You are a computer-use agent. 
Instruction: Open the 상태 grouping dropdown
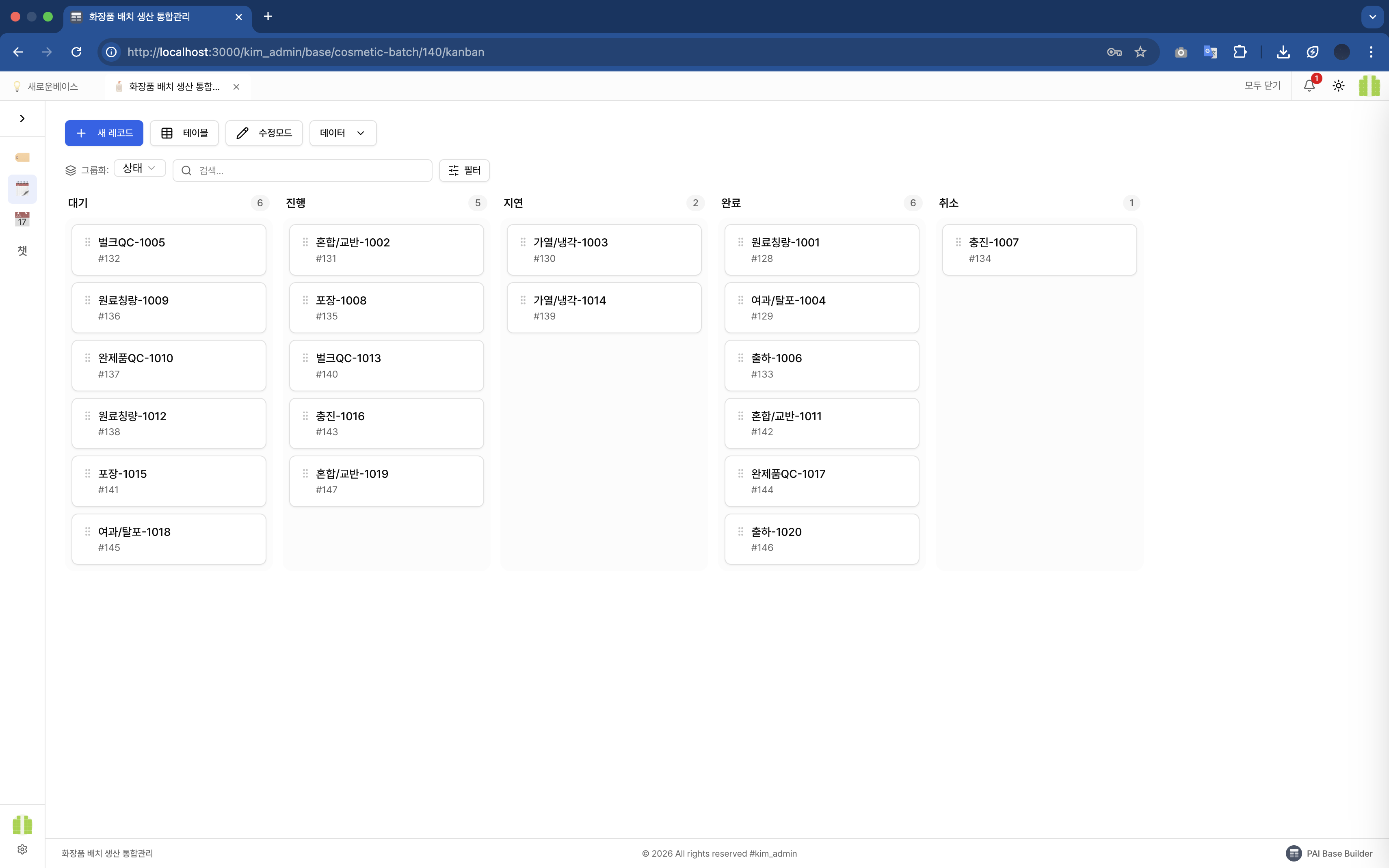pos(140,168)
